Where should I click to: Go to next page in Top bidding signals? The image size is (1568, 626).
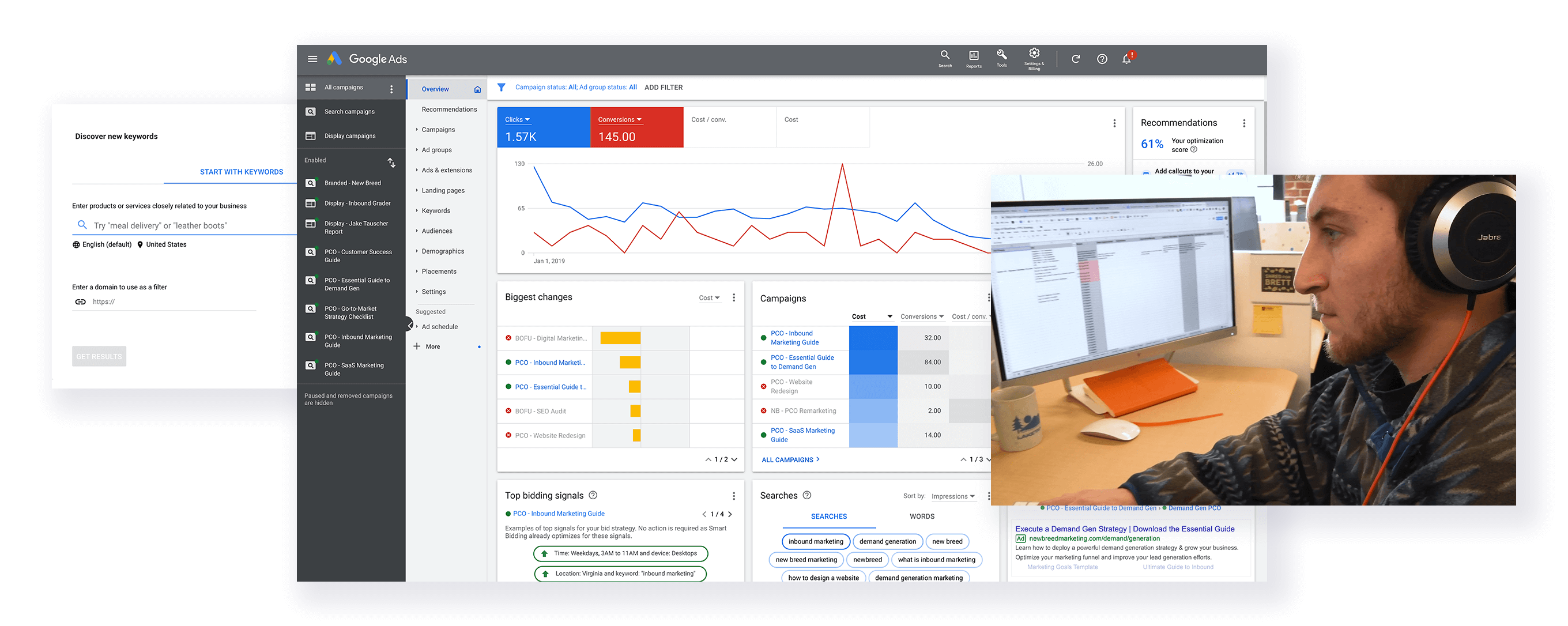730,514
